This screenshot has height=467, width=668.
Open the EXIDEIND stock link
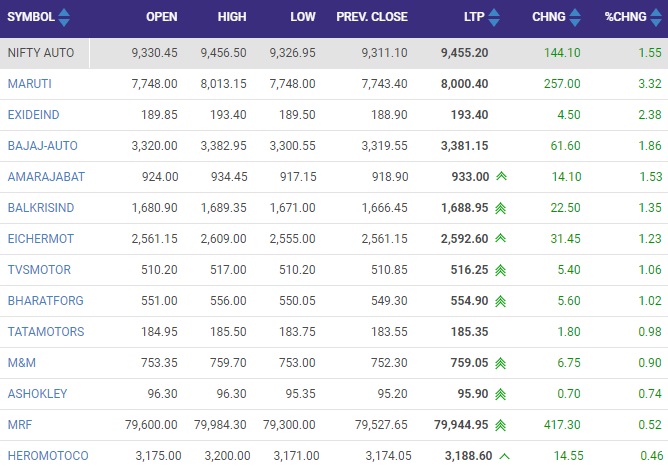tap(33, 115)
